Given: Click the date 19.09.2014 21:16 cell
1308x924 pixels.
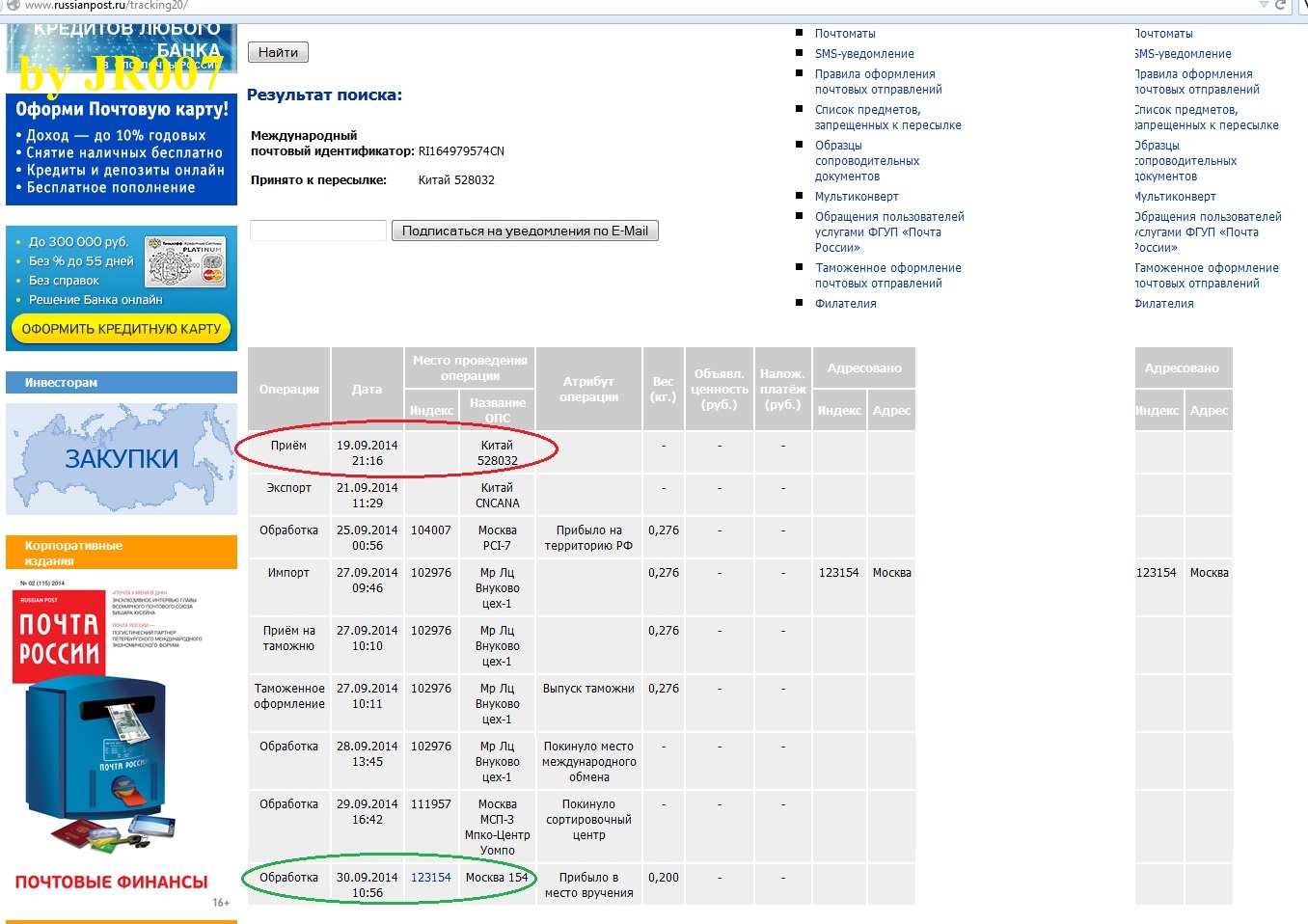Looking at the screenshot, I should [367, 453].
